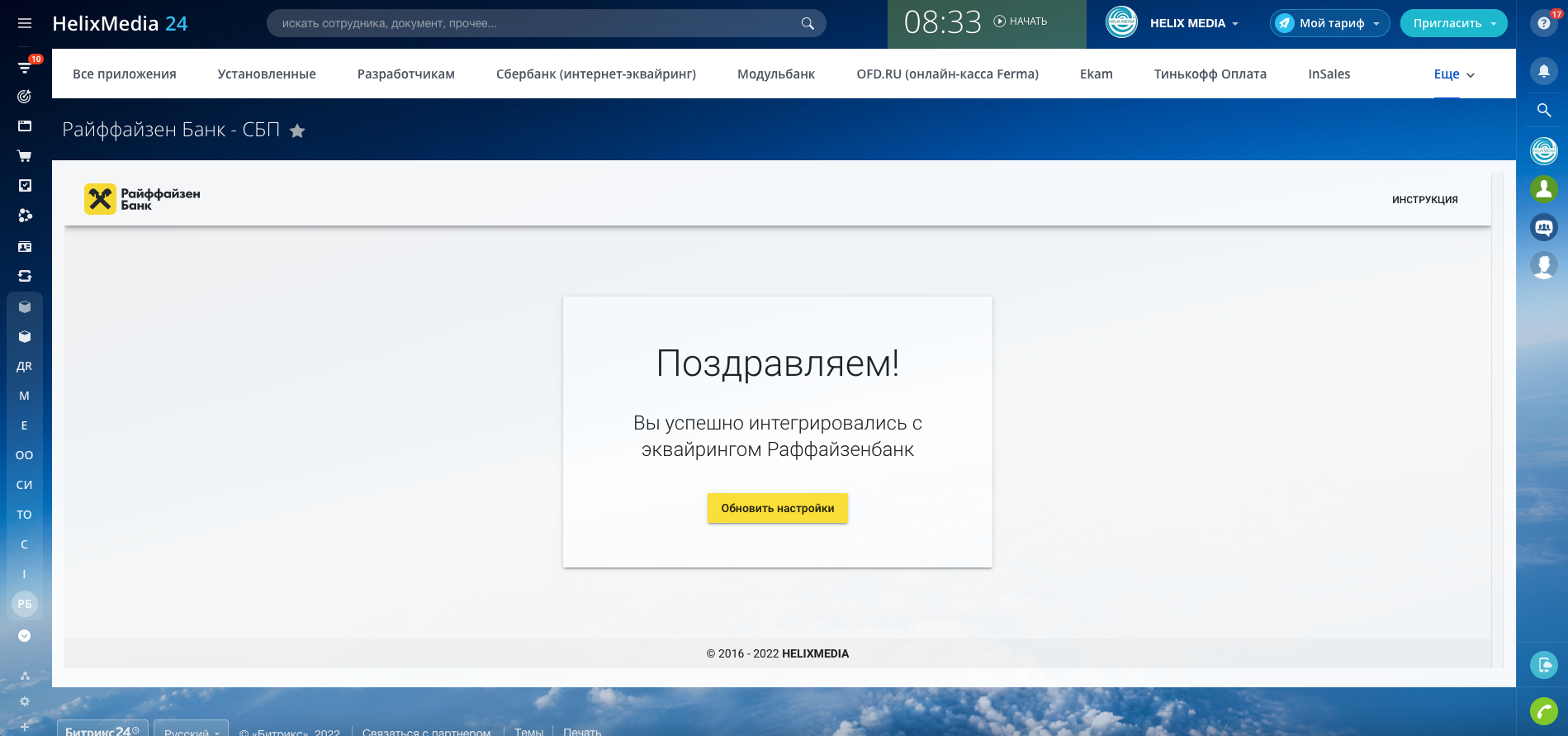The image size is (1568, 736).
Task: Click the Helix Media round logo in header
Action: [x=1121, y=22]
